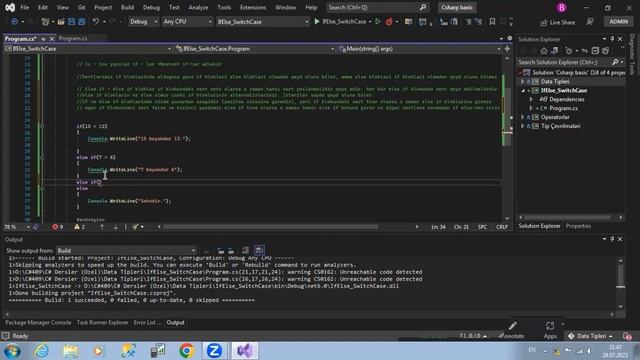Click the ADMIN button

[618, 22]
